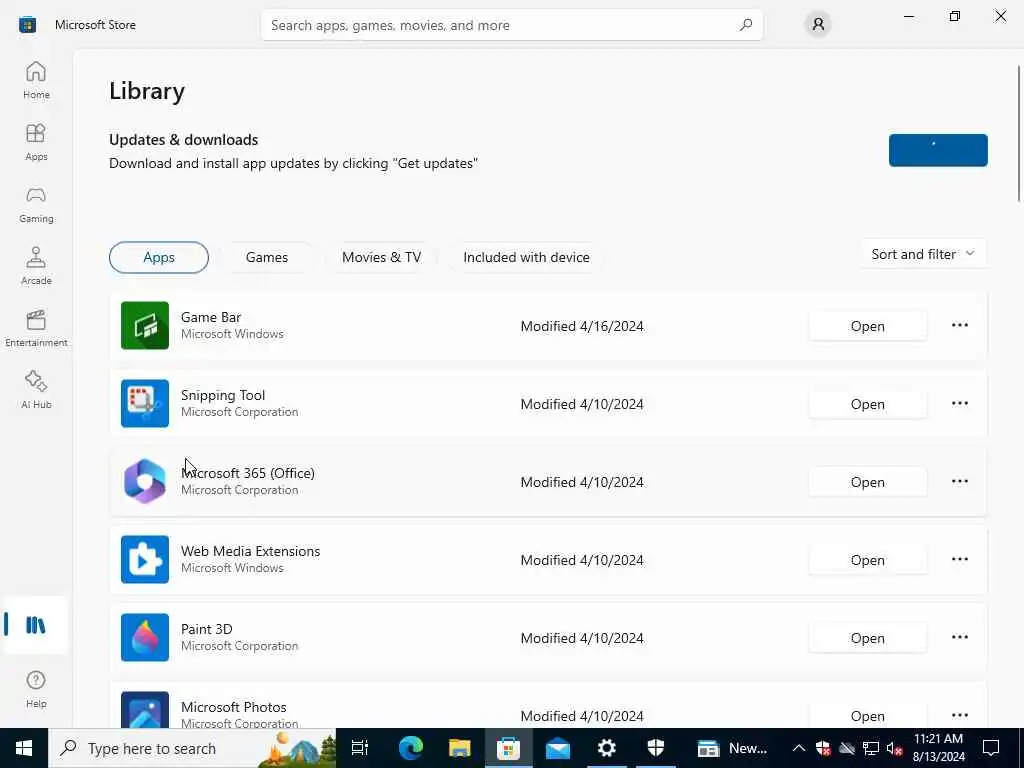Select the Library icon in sidebar
The image size is (1024, 768).
[x=36, y=625]
